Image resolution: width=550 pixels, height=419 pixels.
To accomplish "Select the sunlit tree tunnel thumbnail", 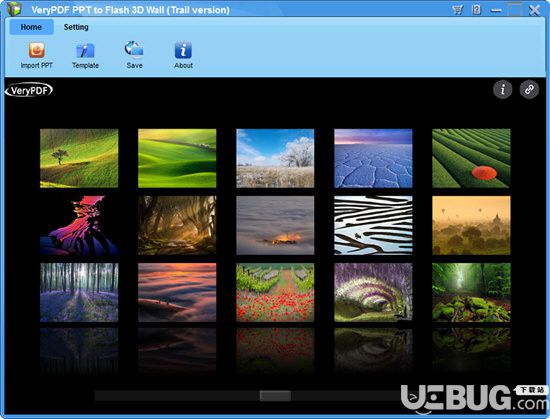I will coord(177,225).
